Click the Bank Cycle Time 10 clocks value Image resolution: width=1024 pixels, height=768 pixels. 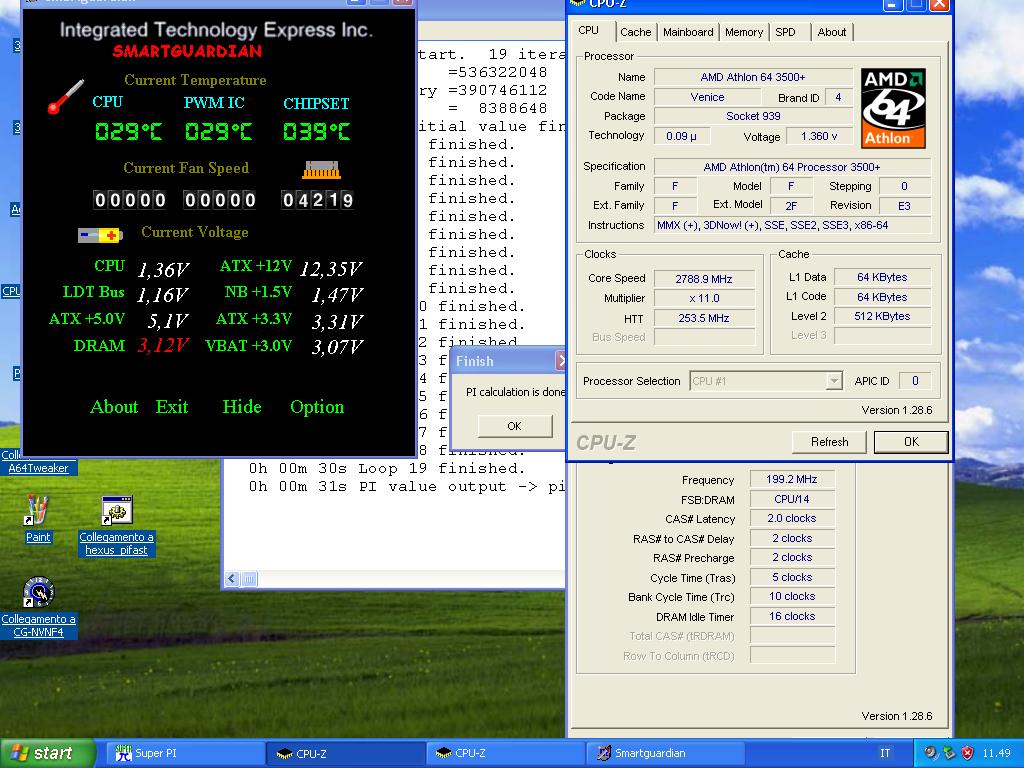click(x=792, y=596)
